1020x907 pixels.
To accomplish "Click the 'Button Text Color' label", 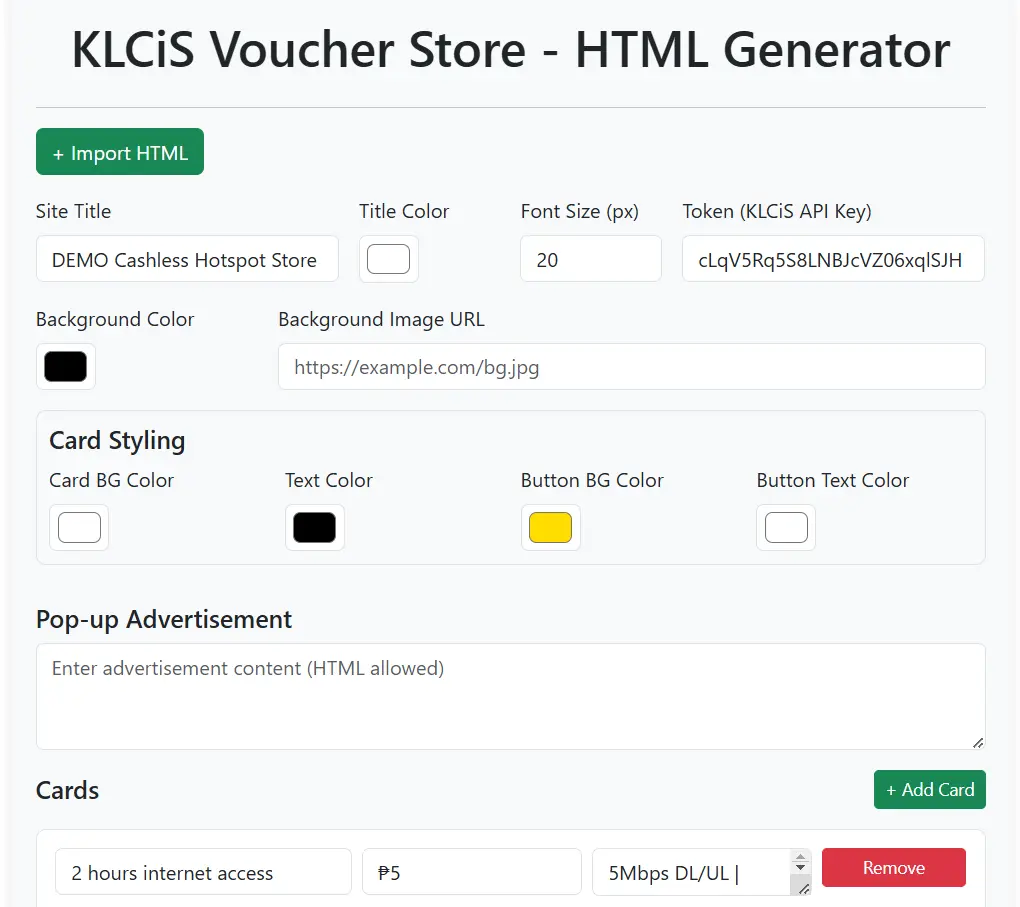I will pyautogui.click(x=833, y=480).
